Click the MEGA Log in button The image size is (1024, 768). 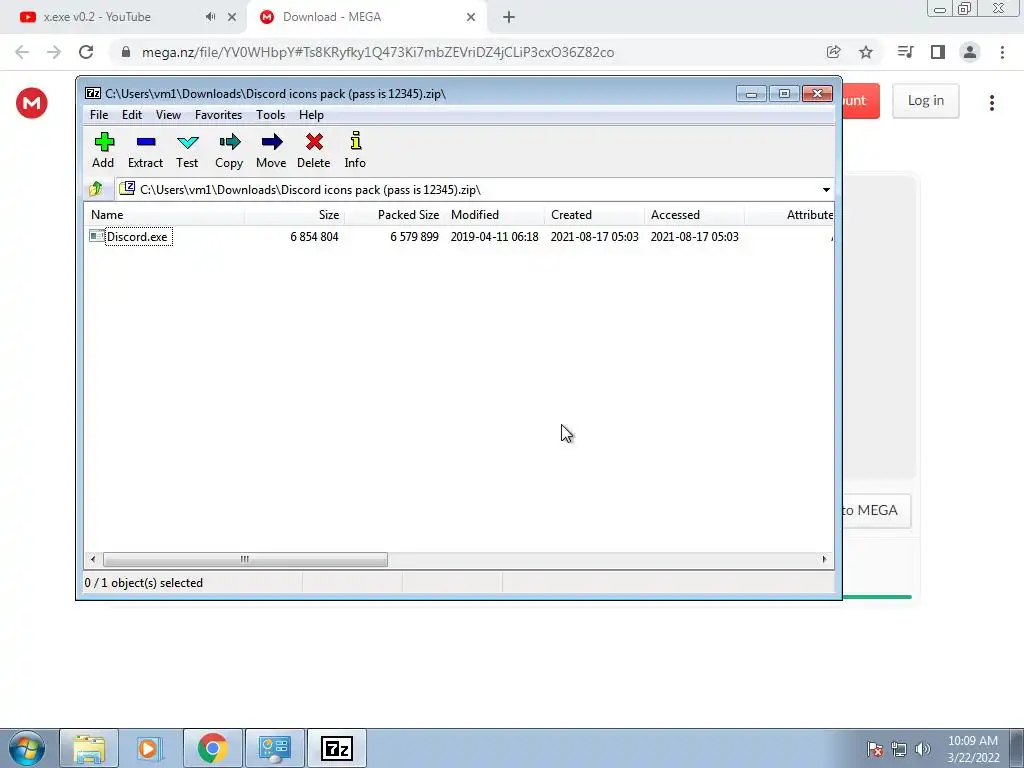(x=925, y=101)
